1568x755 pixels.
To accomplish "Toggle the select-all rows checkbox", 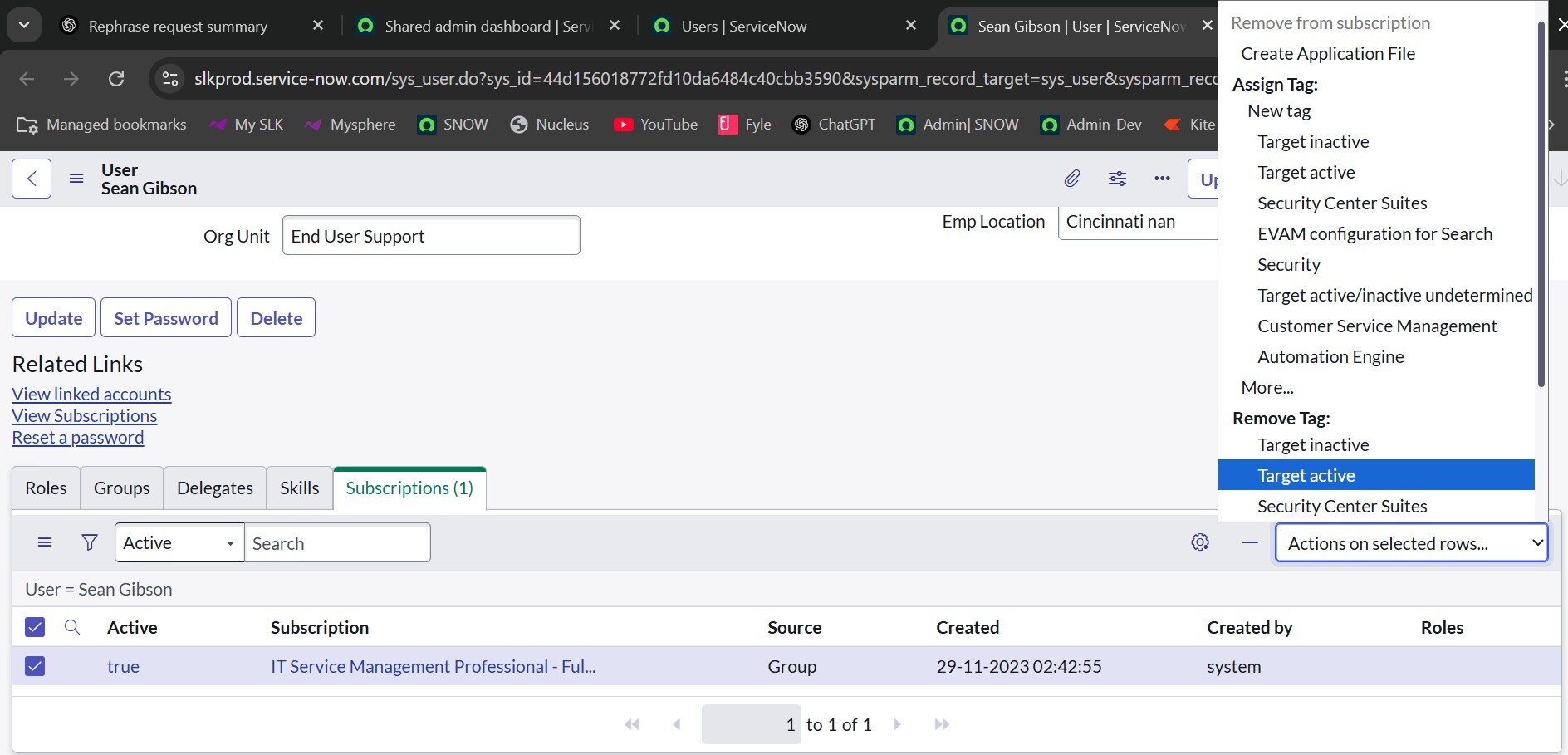I will coord(35,627).
